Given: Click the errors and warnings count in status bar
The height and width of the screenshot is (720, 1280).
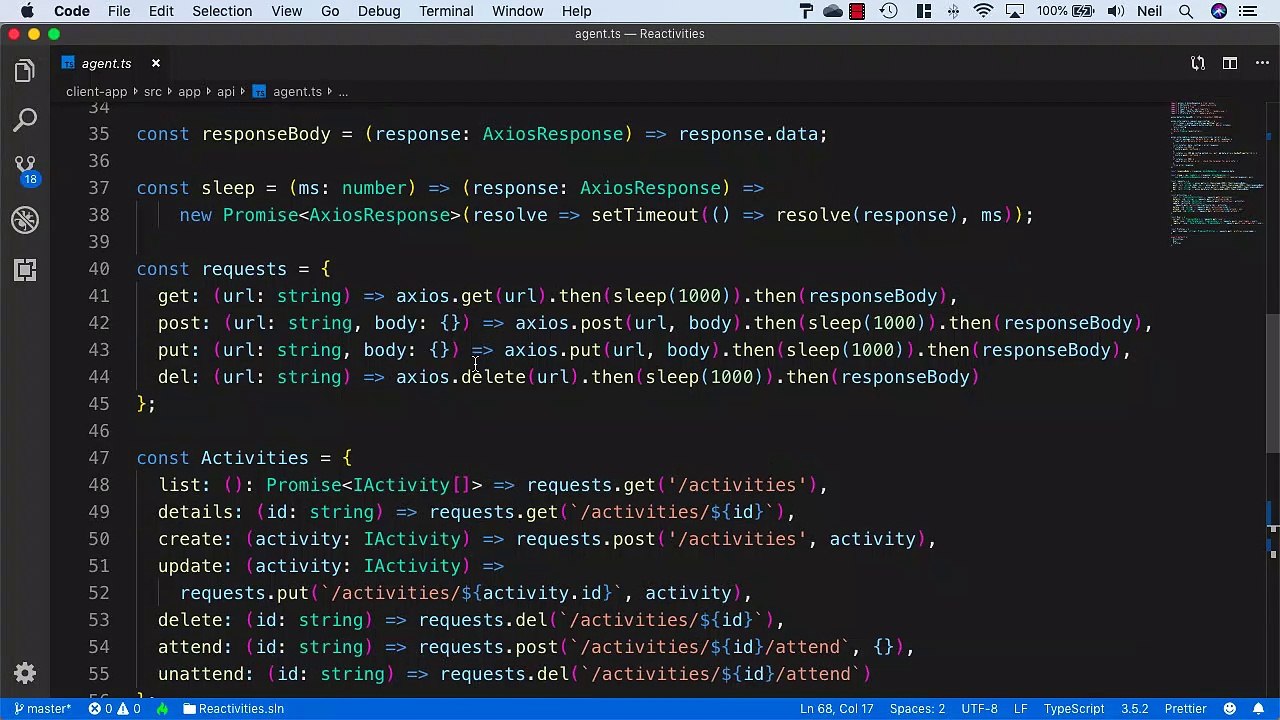Looking at the screenshot, I should (x=114, y=709).
